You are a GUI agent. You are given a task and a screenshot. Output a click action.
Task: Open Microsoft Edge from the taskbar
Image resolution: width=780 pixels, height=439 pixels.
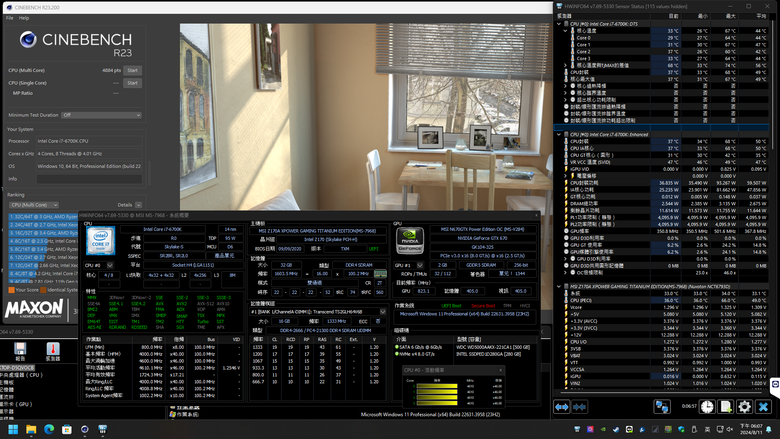point(49,429)
